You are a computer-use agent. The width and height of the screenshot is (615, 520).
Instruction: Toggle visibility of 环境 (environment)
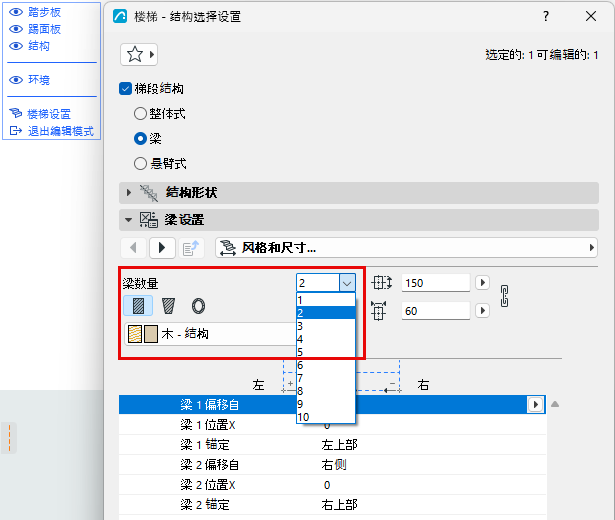click(x=16, y=80)
